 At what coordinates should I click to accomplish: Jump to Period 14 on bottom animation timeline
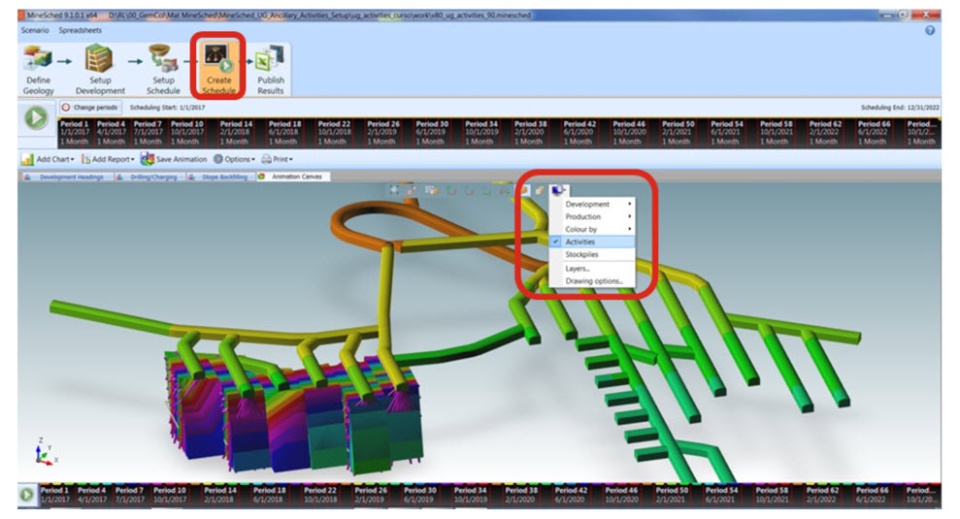coord(220,495)
